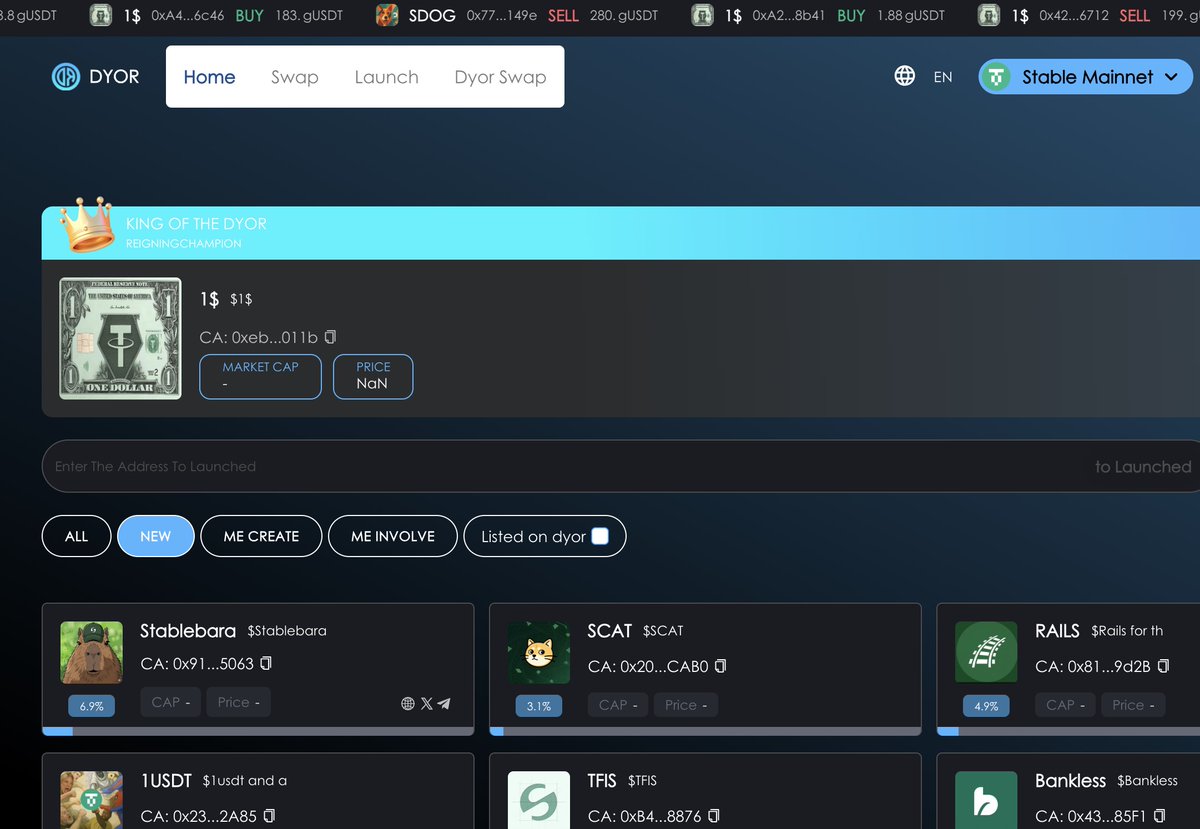This screenshot has width=1200, height=829.
Task: Open Stablebara's website via the globe icon
Action: click(406, 703)
